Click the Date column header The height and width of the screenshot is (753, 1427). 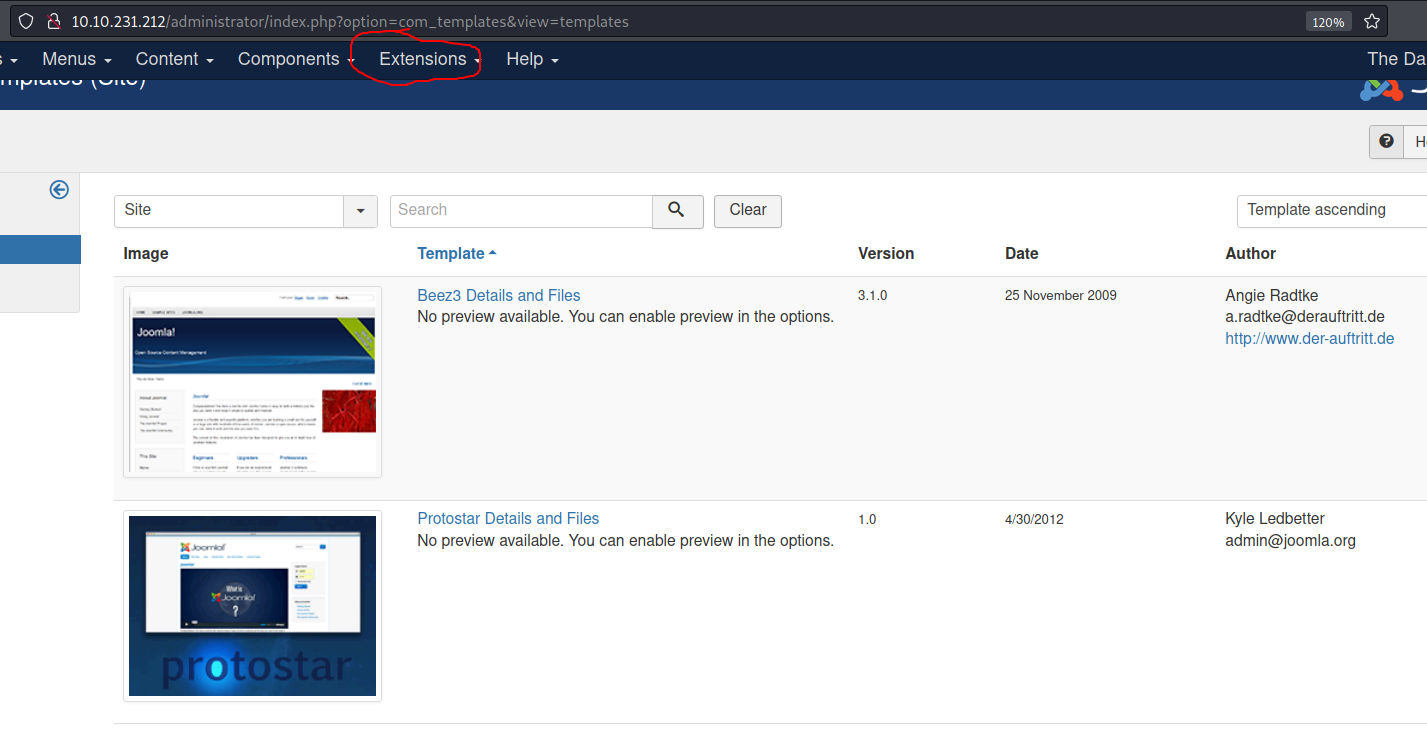click(x=1022, y=253)
